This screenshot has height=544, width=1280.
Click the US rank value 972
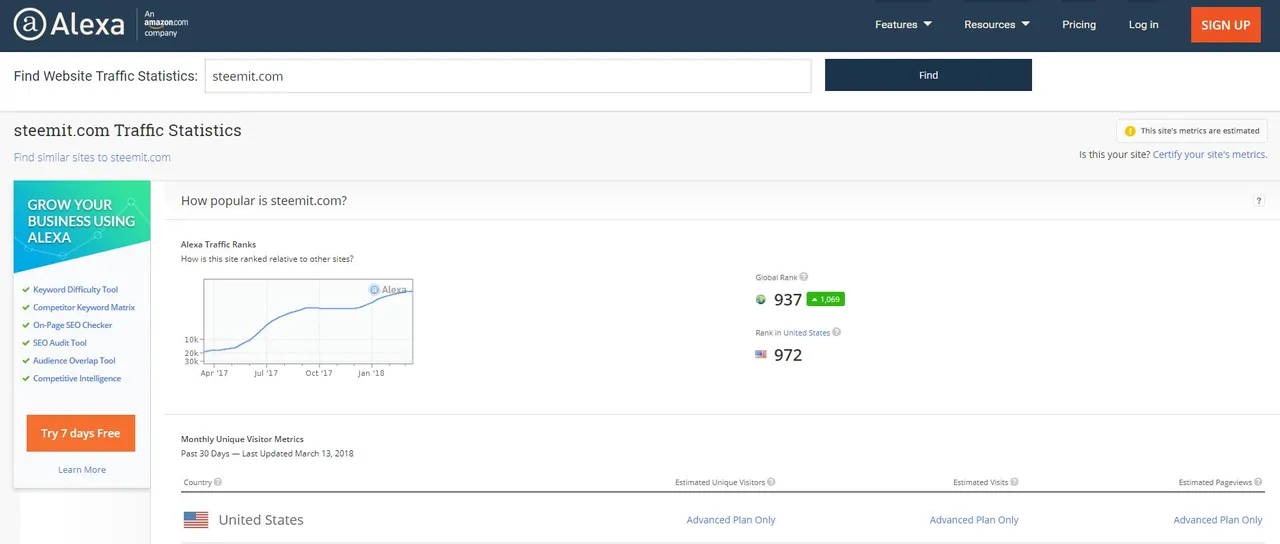(x=788, y=355)
